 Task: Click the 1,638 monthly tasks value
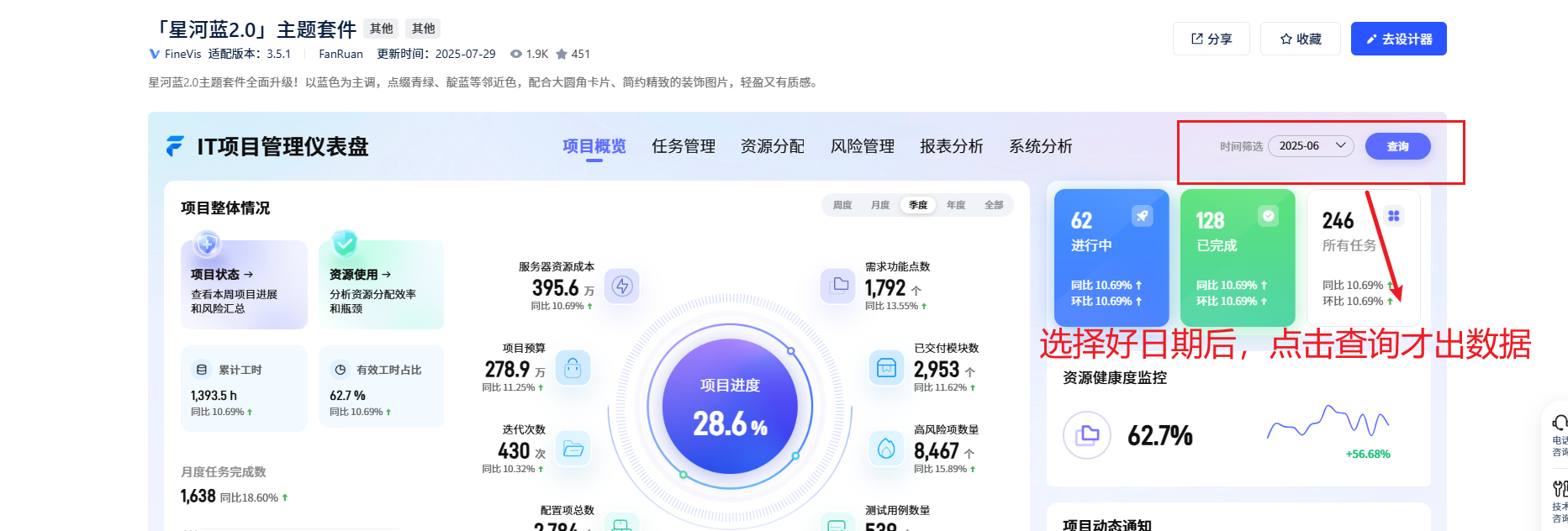pyautogui.click(x=198, y=497)
